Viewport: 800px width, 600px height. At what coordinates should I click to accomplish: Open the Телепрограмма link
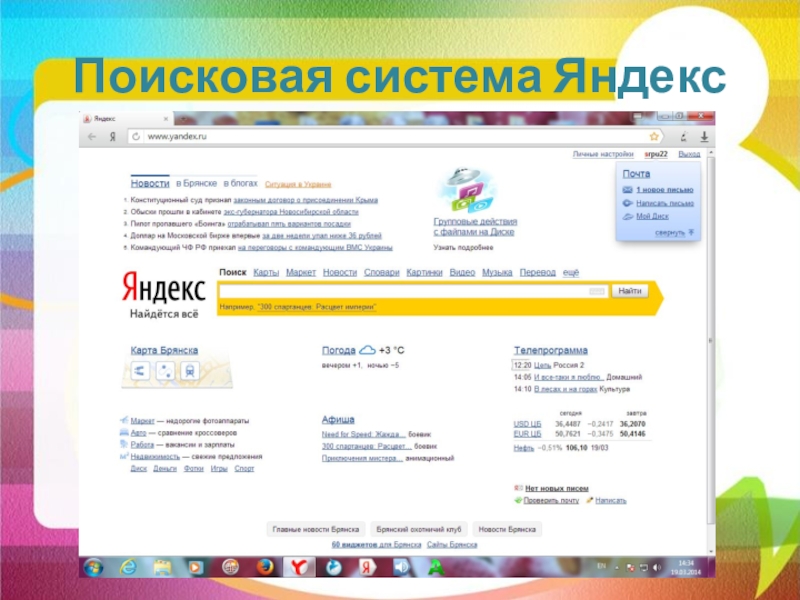551,351
